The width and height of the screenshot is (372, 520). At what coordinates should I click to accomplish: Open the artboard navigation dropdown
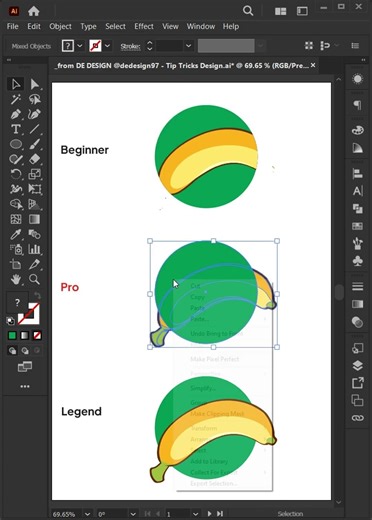click(195, 514)
